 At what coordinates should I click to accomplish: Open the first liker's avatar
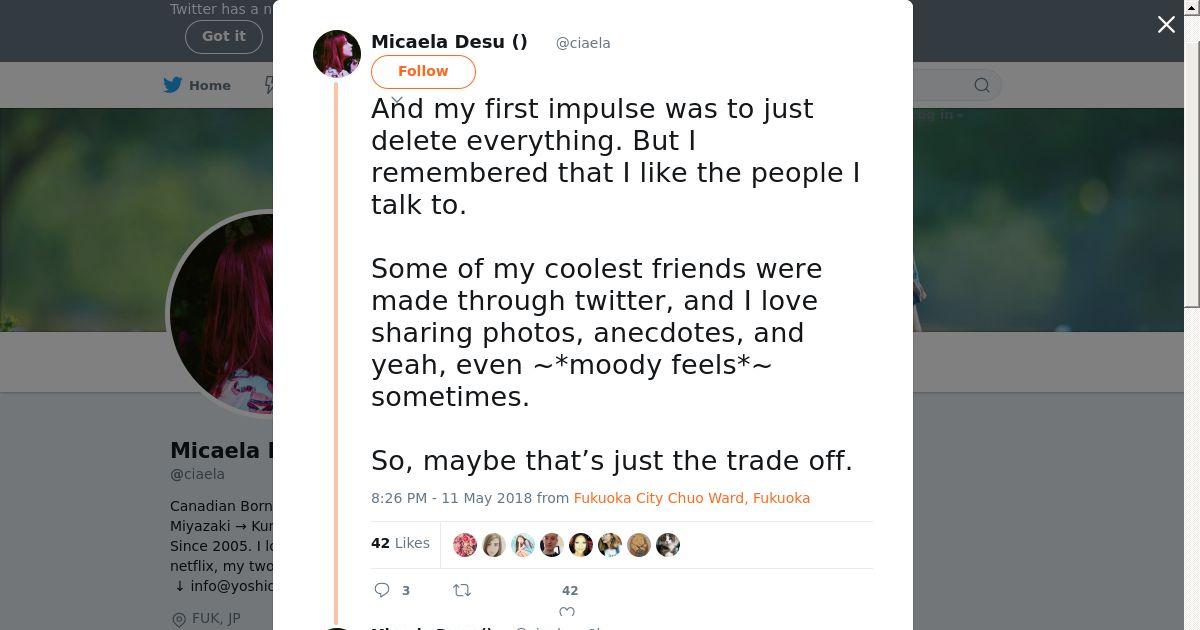465,545
